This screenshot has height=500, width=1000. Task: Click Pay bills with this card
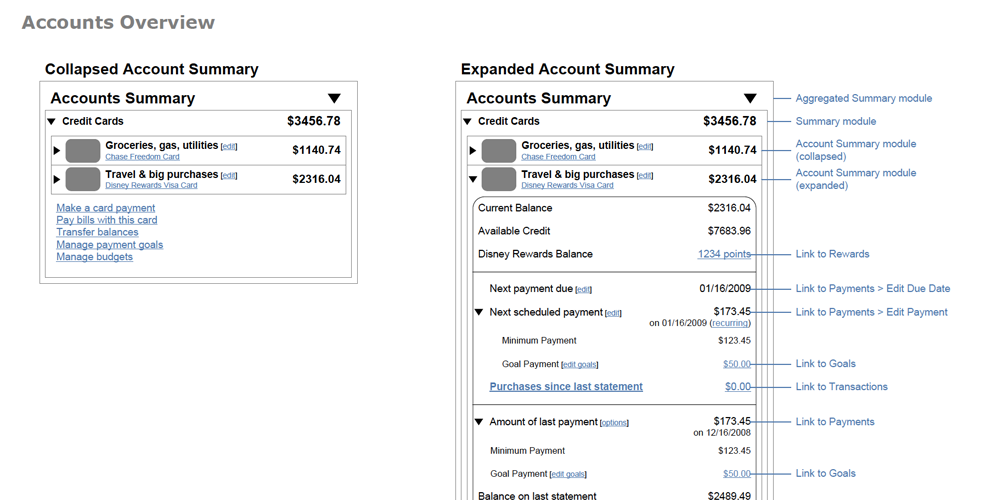(x=107, y=220)
